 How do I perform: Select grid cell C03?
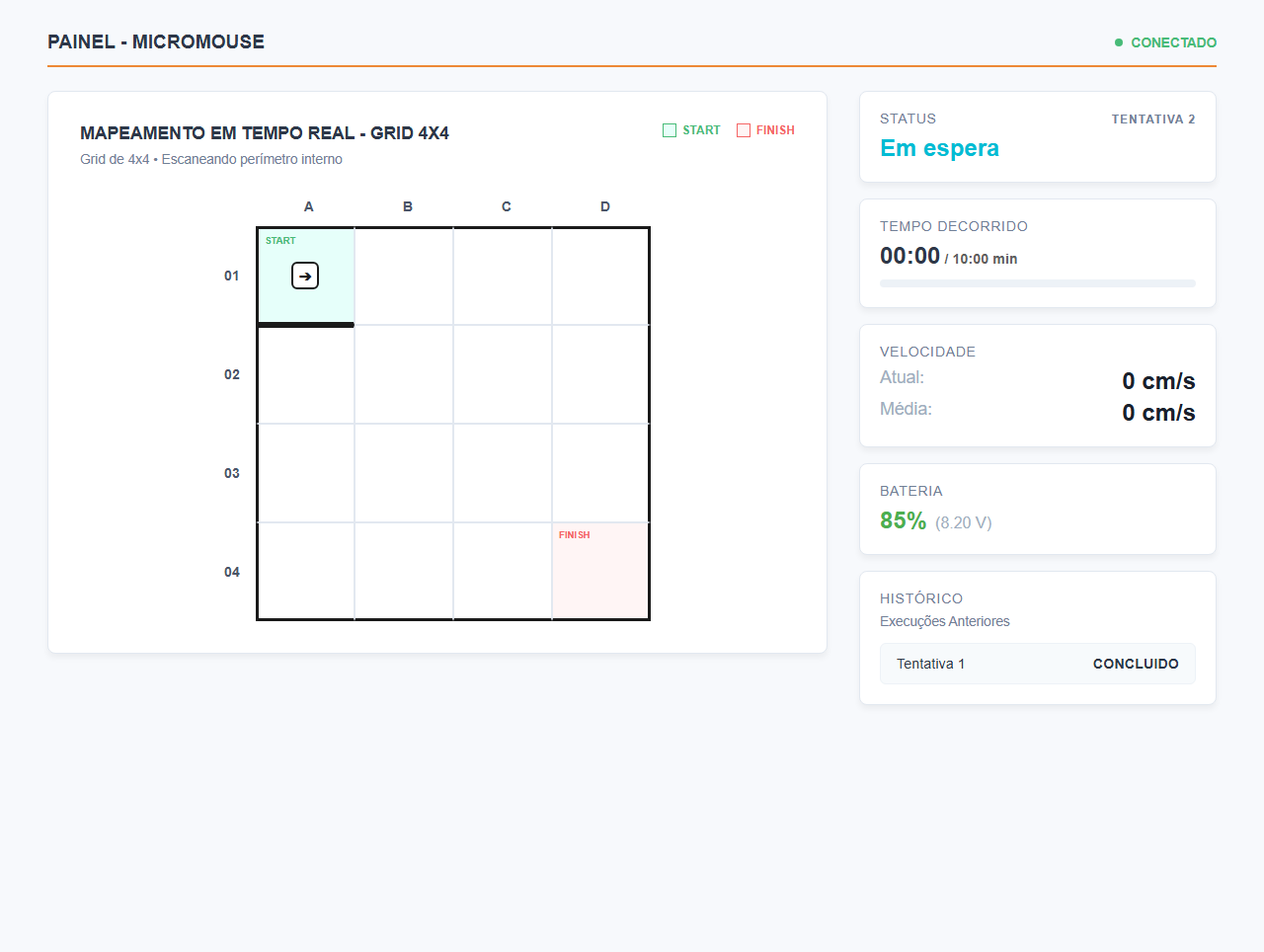[x=503, y=473]
